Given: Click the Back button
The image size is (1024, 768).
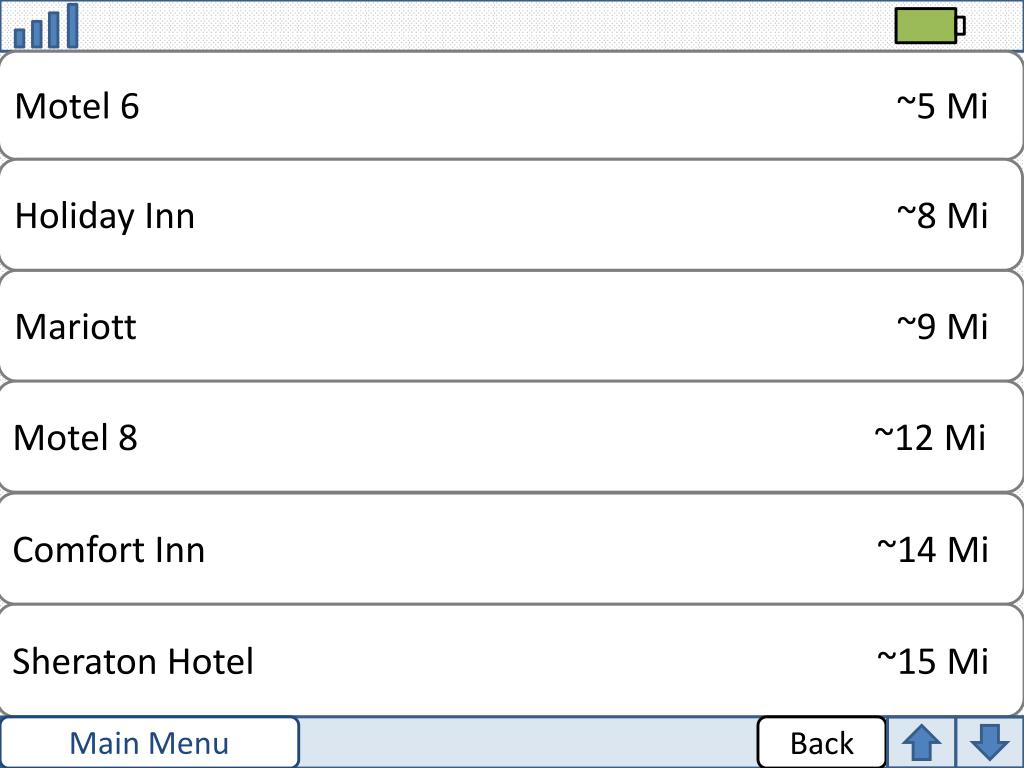Looking at the screenshot, I should [822, 743].
